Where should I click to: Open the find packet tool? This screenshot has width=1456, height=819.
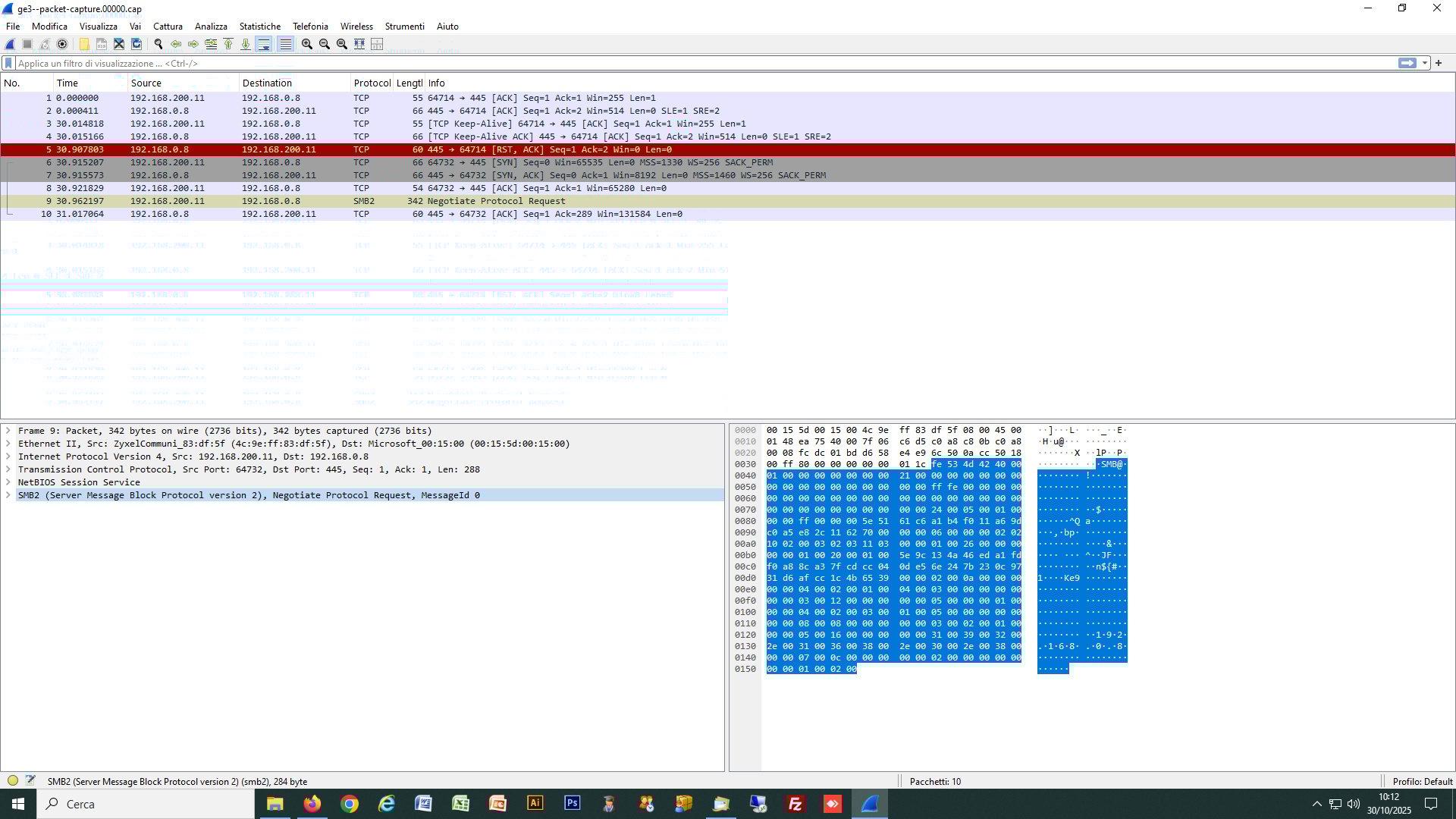[x=158, y=44]
